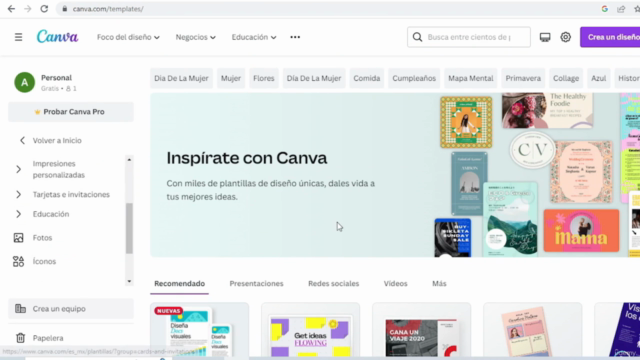Select the Cumpleaños category chip
Viewport: 640px width, 360px height.
(414, 78)
